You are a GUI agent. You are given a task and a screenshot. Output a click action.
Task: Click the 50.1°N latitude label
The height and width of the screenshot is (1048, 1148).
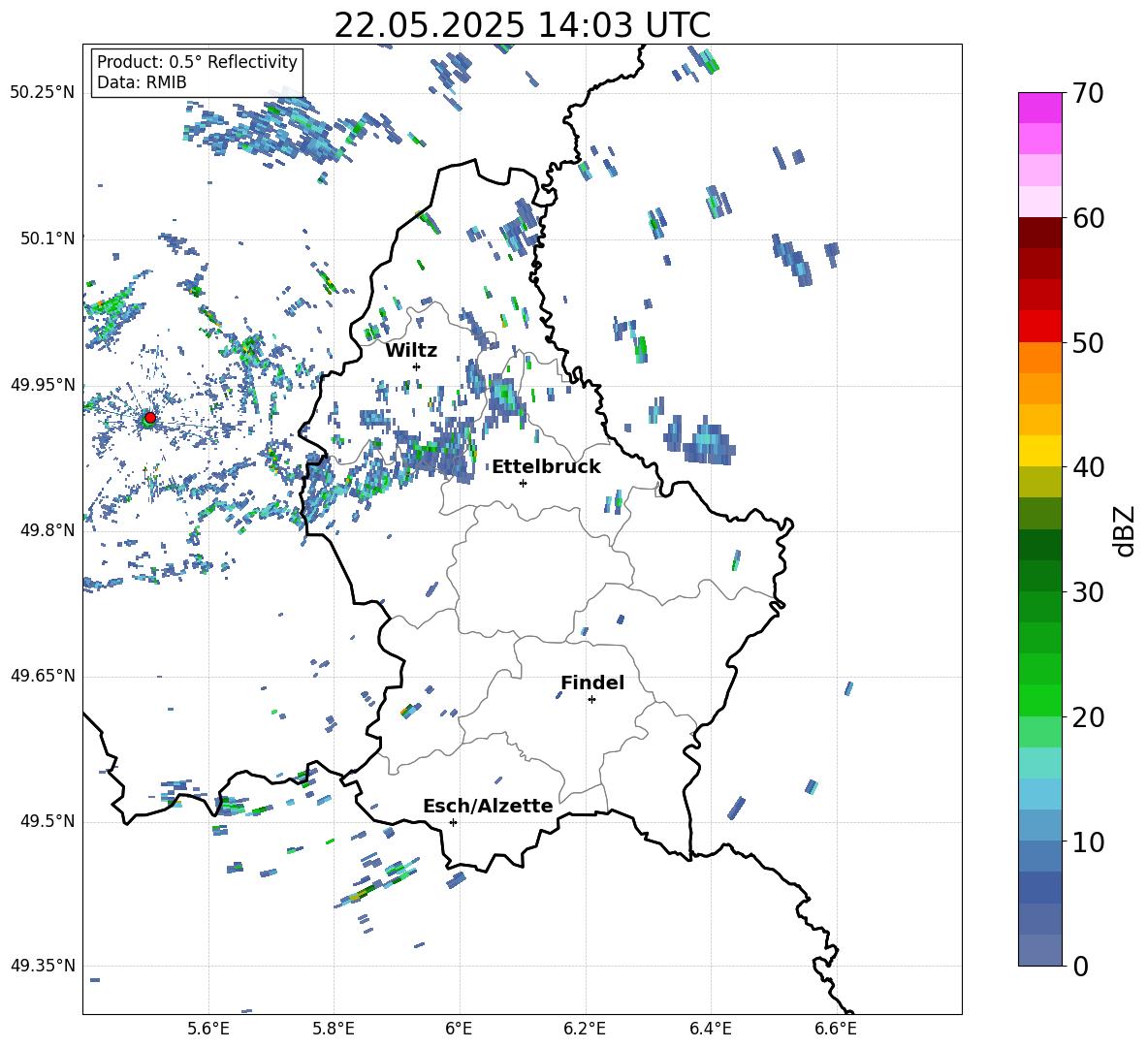coord(47,238)
